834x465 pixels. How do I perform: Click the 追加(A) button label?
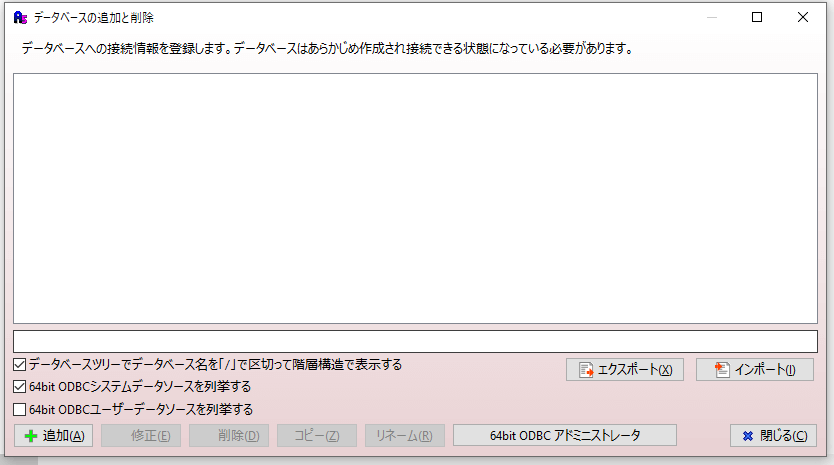(x=64, y=436)
